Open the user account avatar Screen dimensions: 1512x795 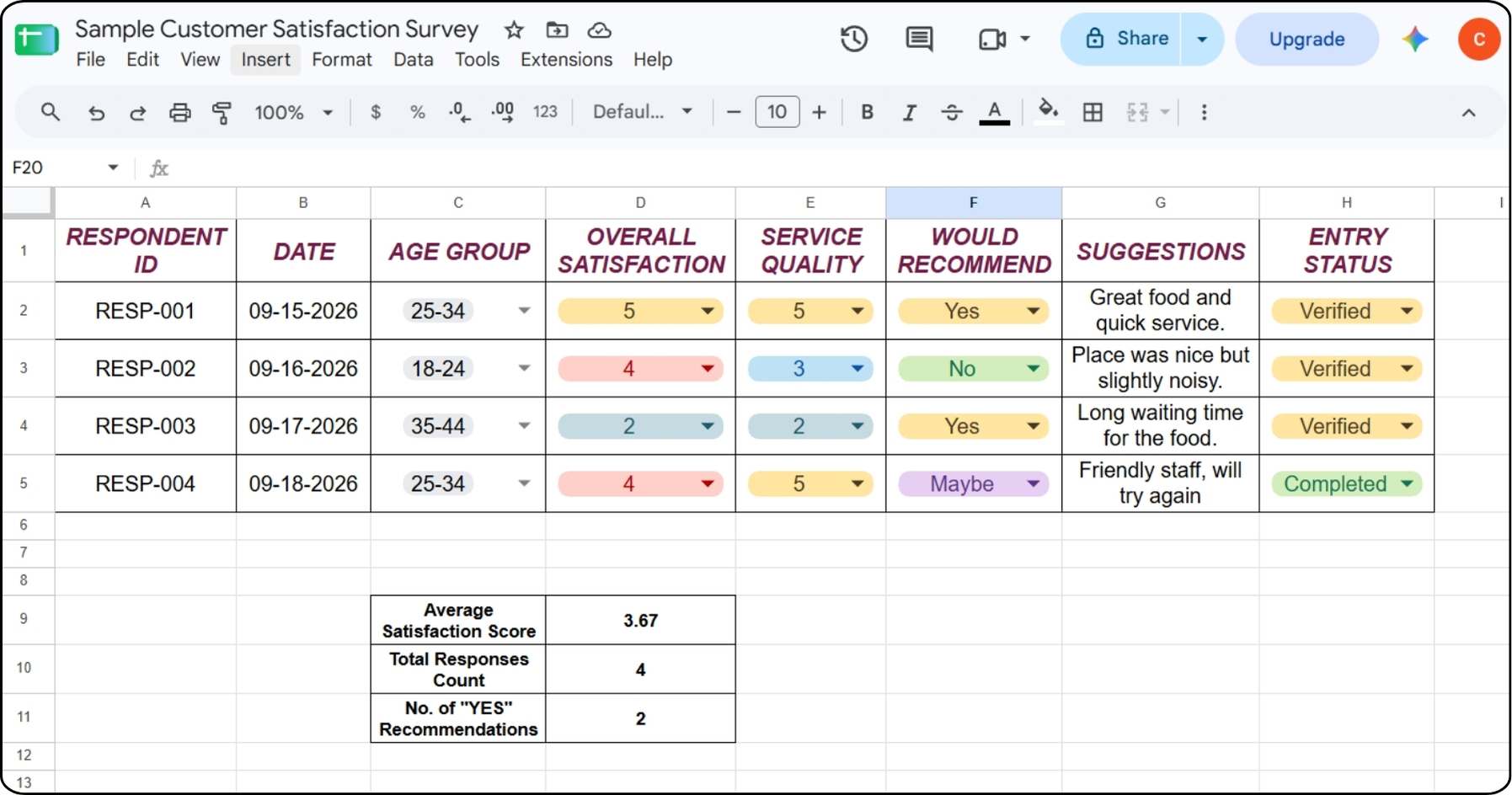coord(1479,39)
